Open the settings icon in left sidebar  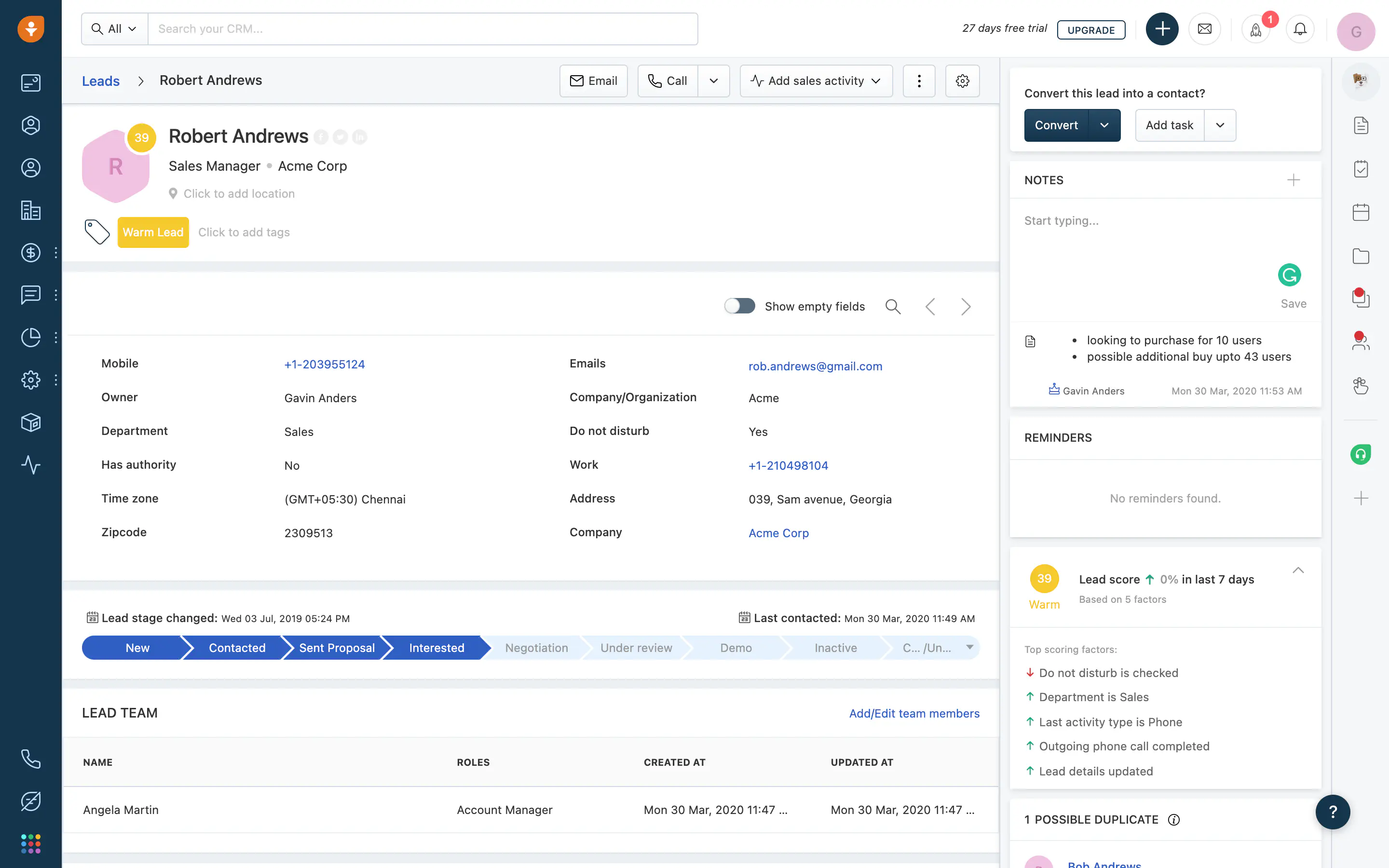(30, 379)
